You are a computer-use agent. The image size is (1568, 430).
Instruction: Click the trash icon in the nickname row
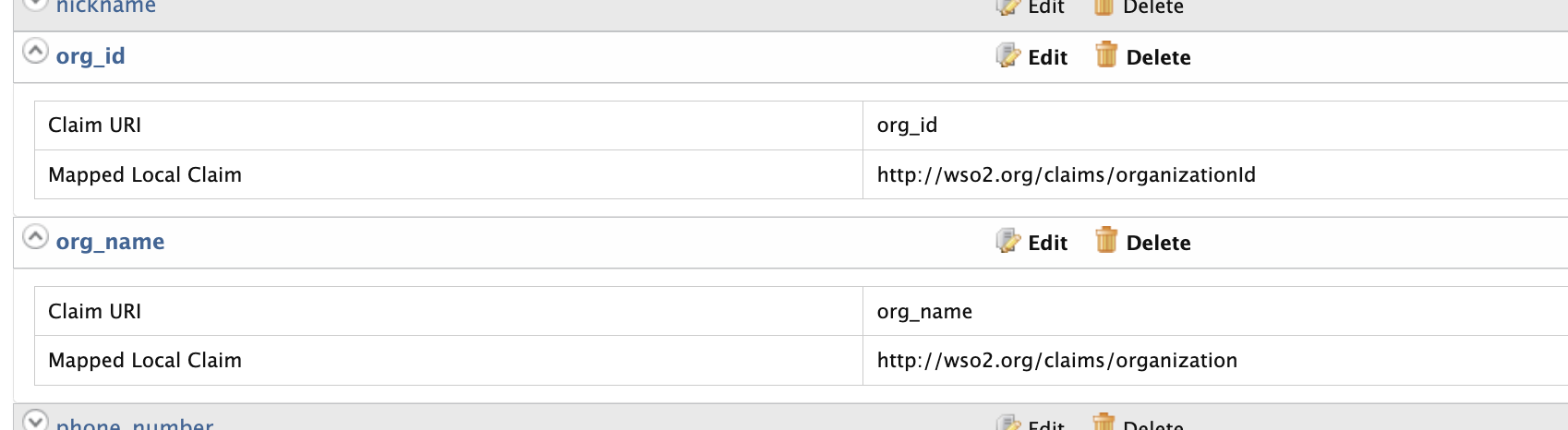[1104, 6]
